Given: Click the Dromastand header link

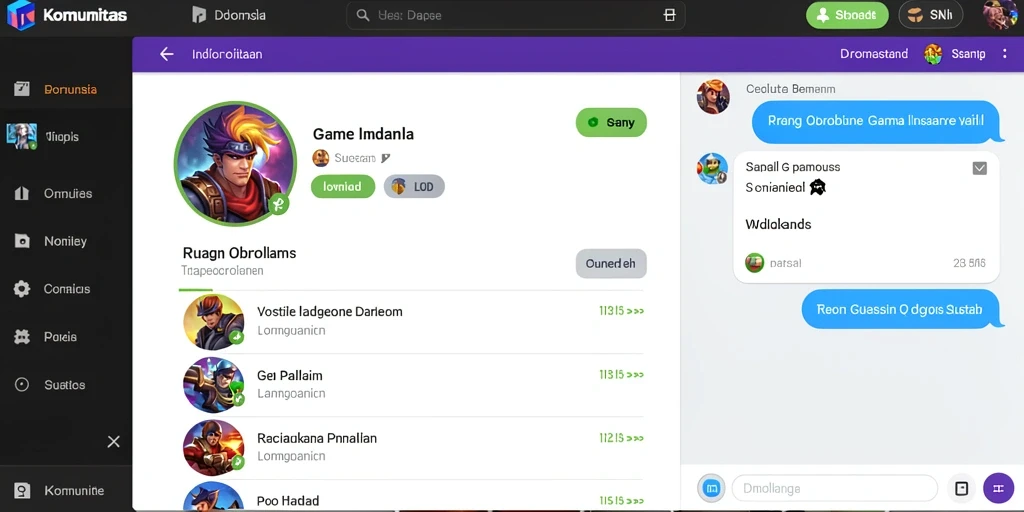Looking at the screenshot, I should click(874, 54).
